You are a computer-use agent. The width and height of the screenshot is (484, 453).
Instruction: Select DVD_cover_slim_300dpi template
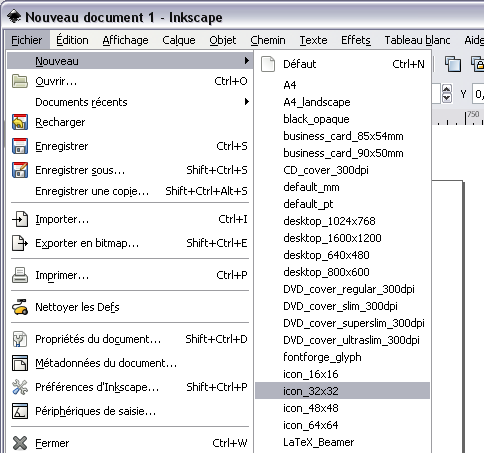pyautogui.click(x=342, y=306)
